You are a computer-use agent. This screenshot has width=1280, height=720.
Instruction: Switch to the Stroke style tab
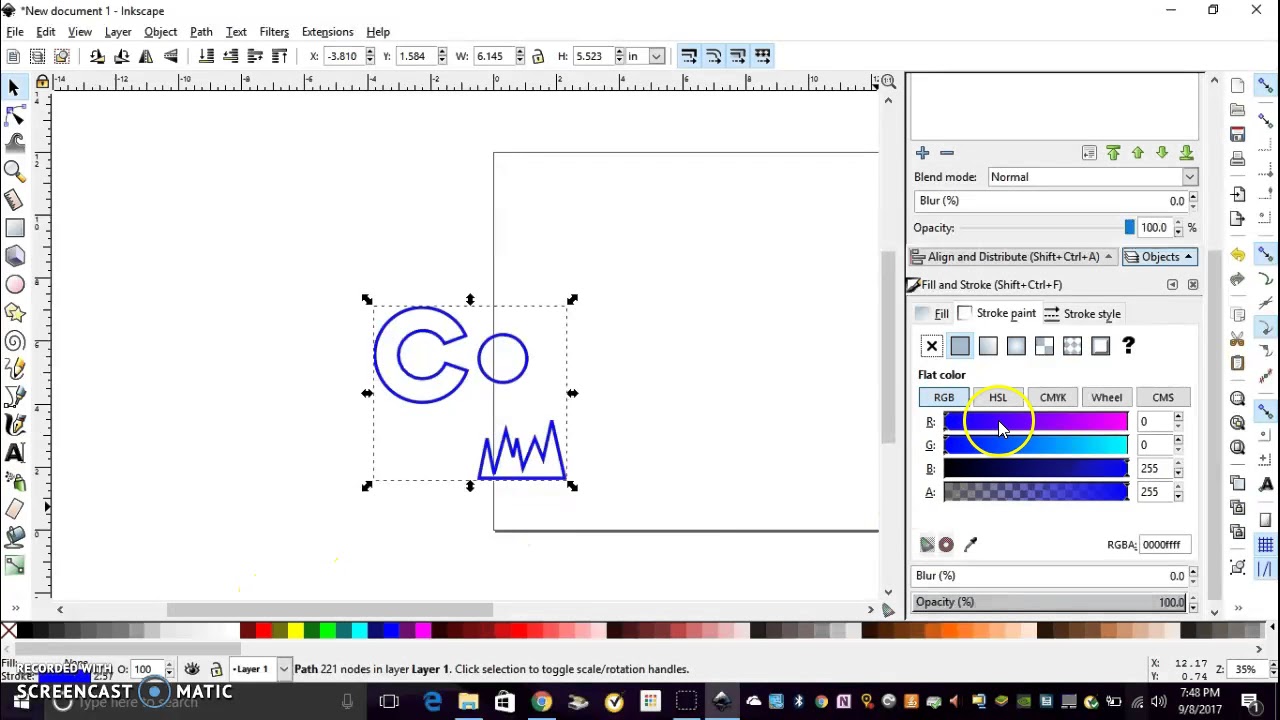(x=1082, y=314)
